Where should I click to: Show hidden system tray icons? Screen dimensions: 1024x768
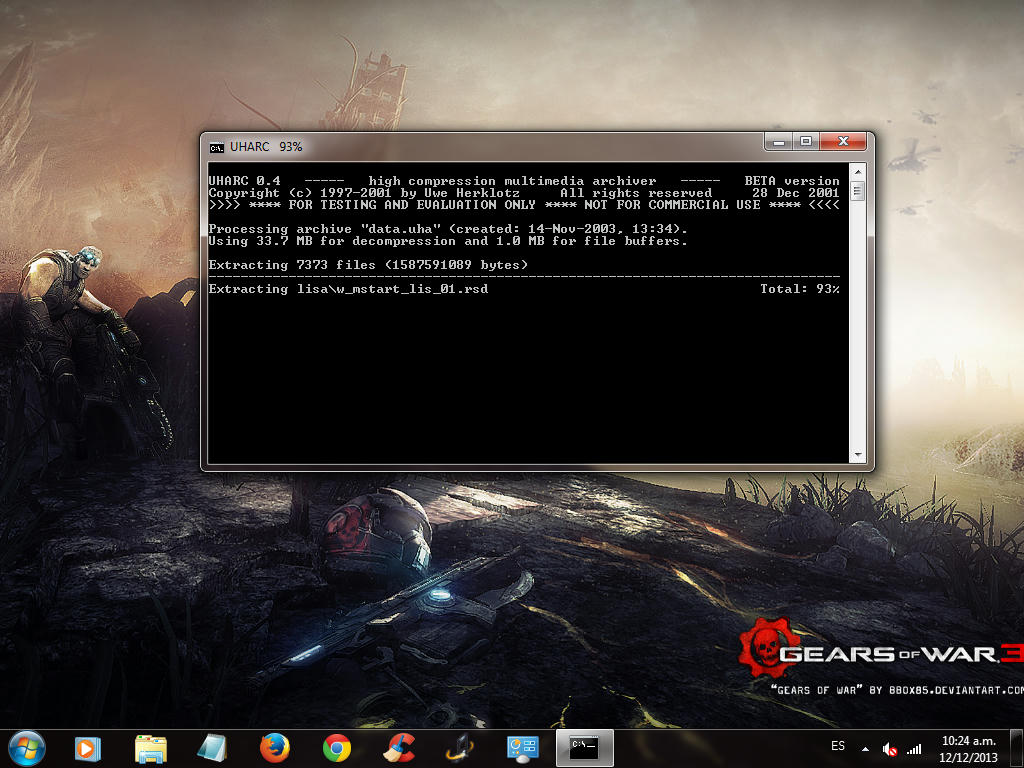pyautogui.click(x=865, y=748)
